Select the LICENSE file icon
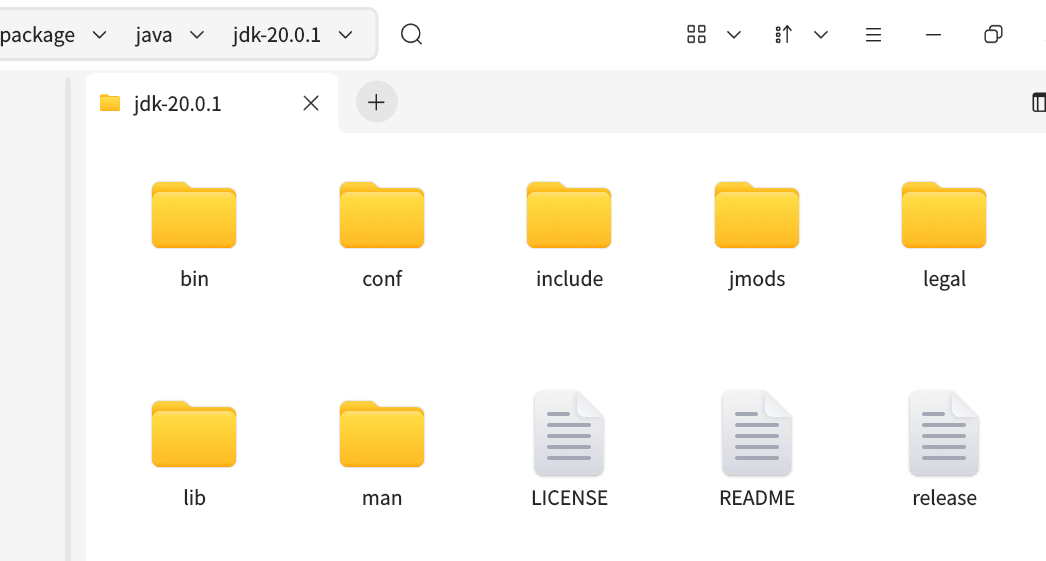The image size is (1046, 561). pyautogui.click(x=569, y=434)
